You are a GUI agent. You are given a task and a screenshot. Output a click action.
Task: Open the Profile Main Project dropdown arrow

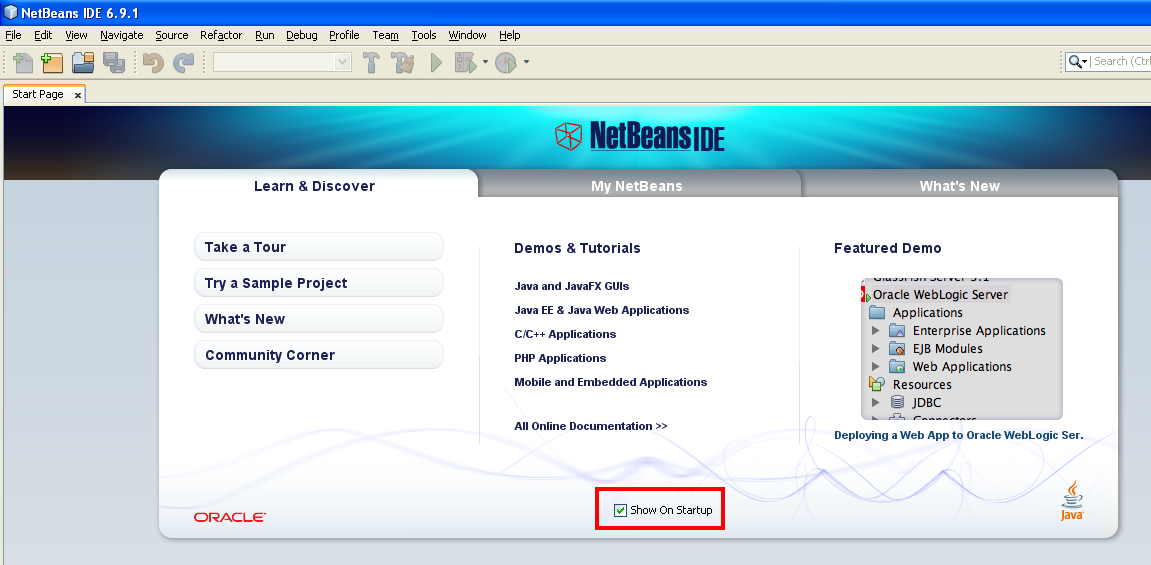click(526, 62)
